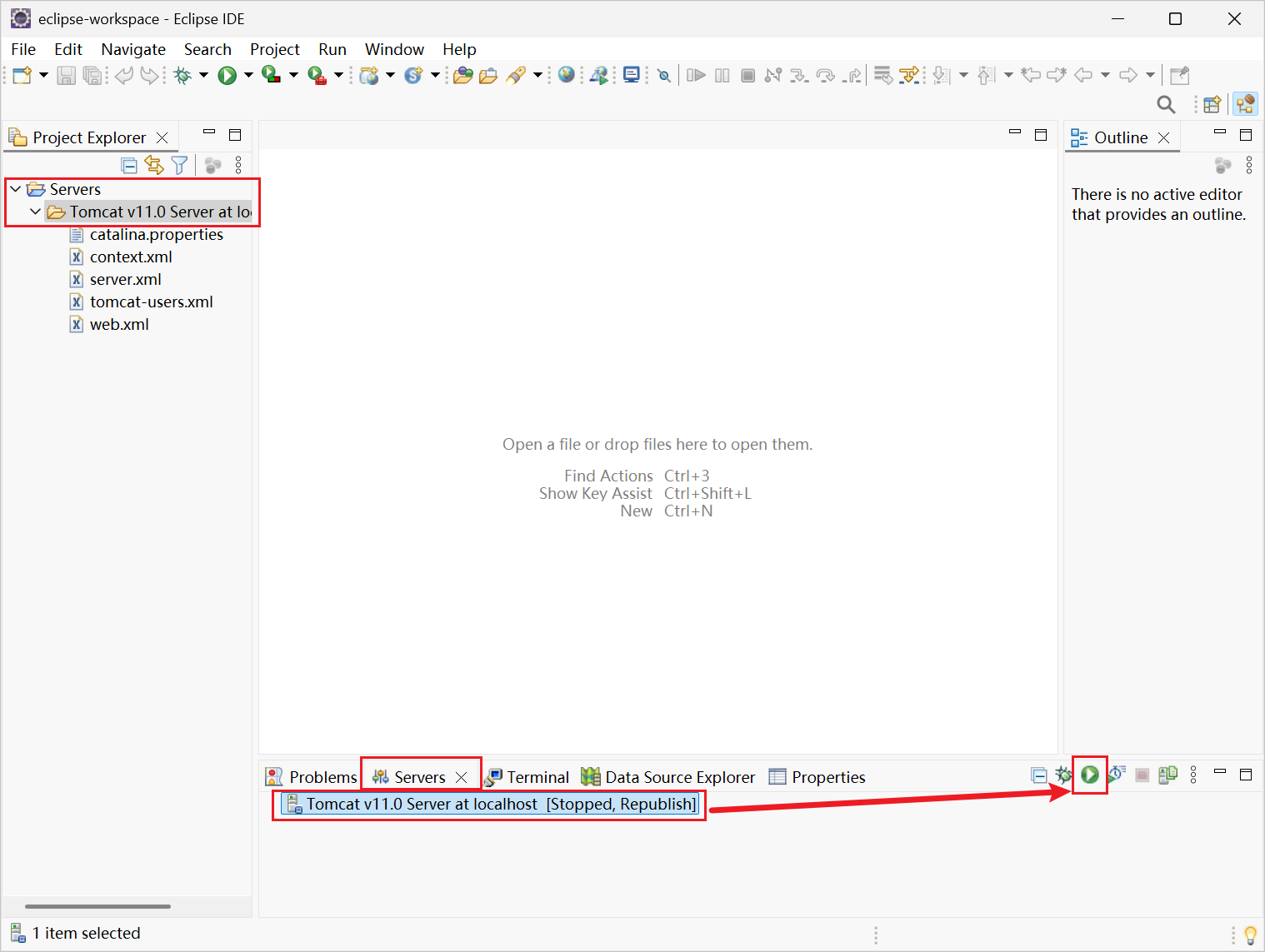
Task: Toggle Use Step Filters icon
Action: pos(909,76)
